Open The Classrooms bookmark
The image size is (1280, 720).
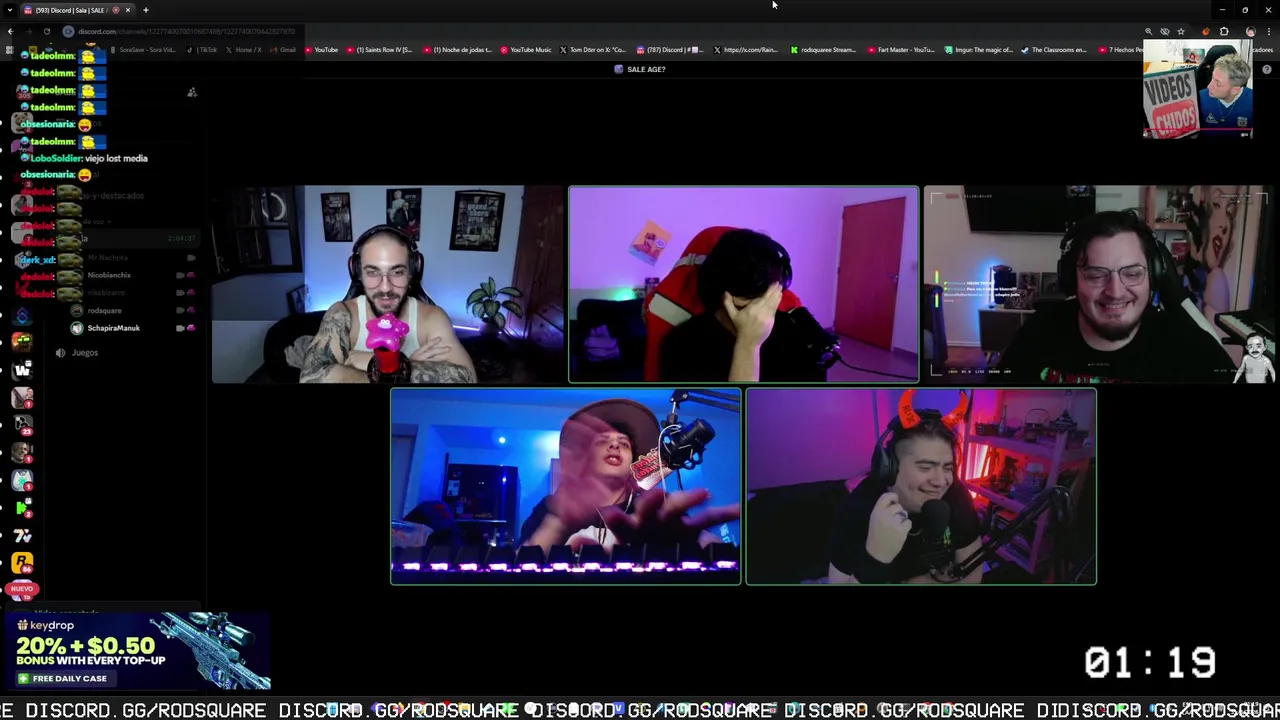[x=1054, y=50]
